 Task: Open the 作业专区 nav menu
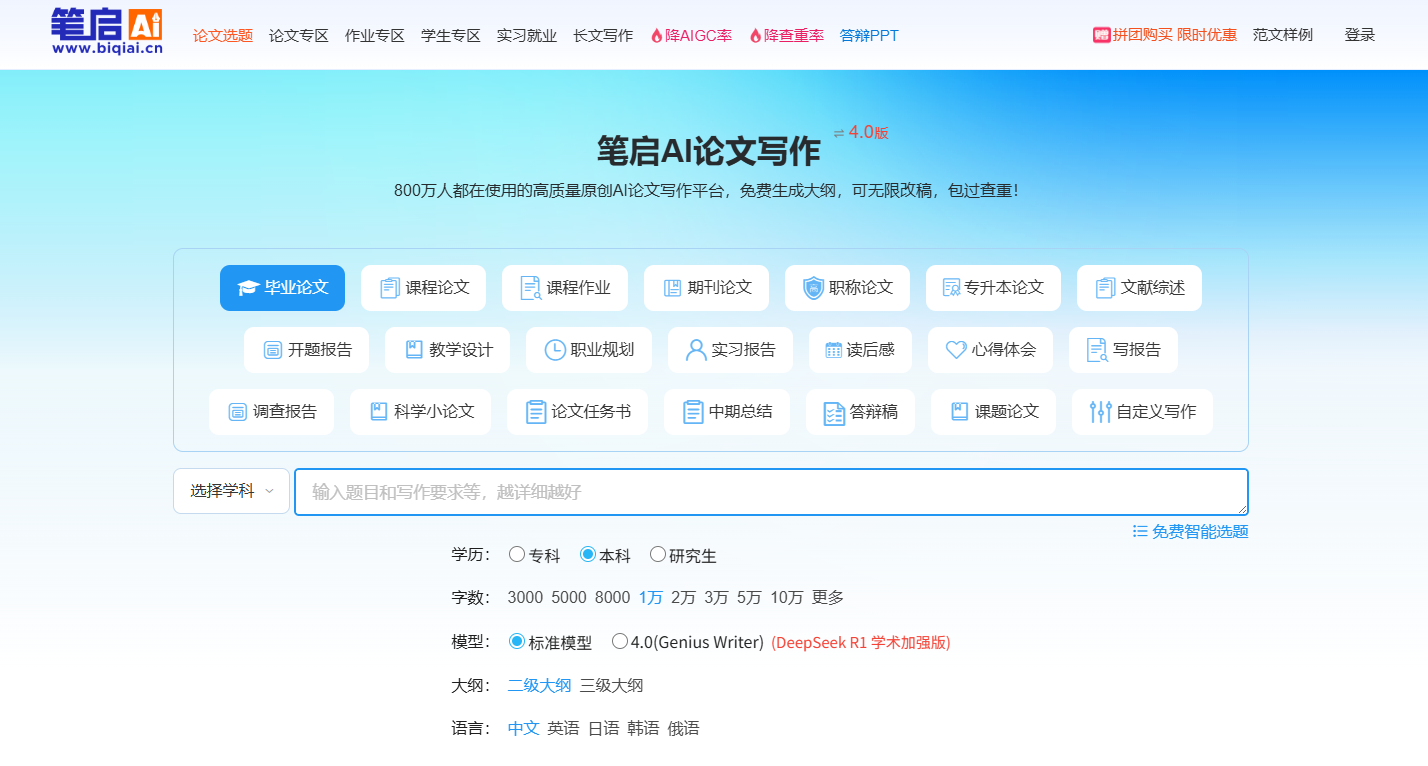point(375,35)
